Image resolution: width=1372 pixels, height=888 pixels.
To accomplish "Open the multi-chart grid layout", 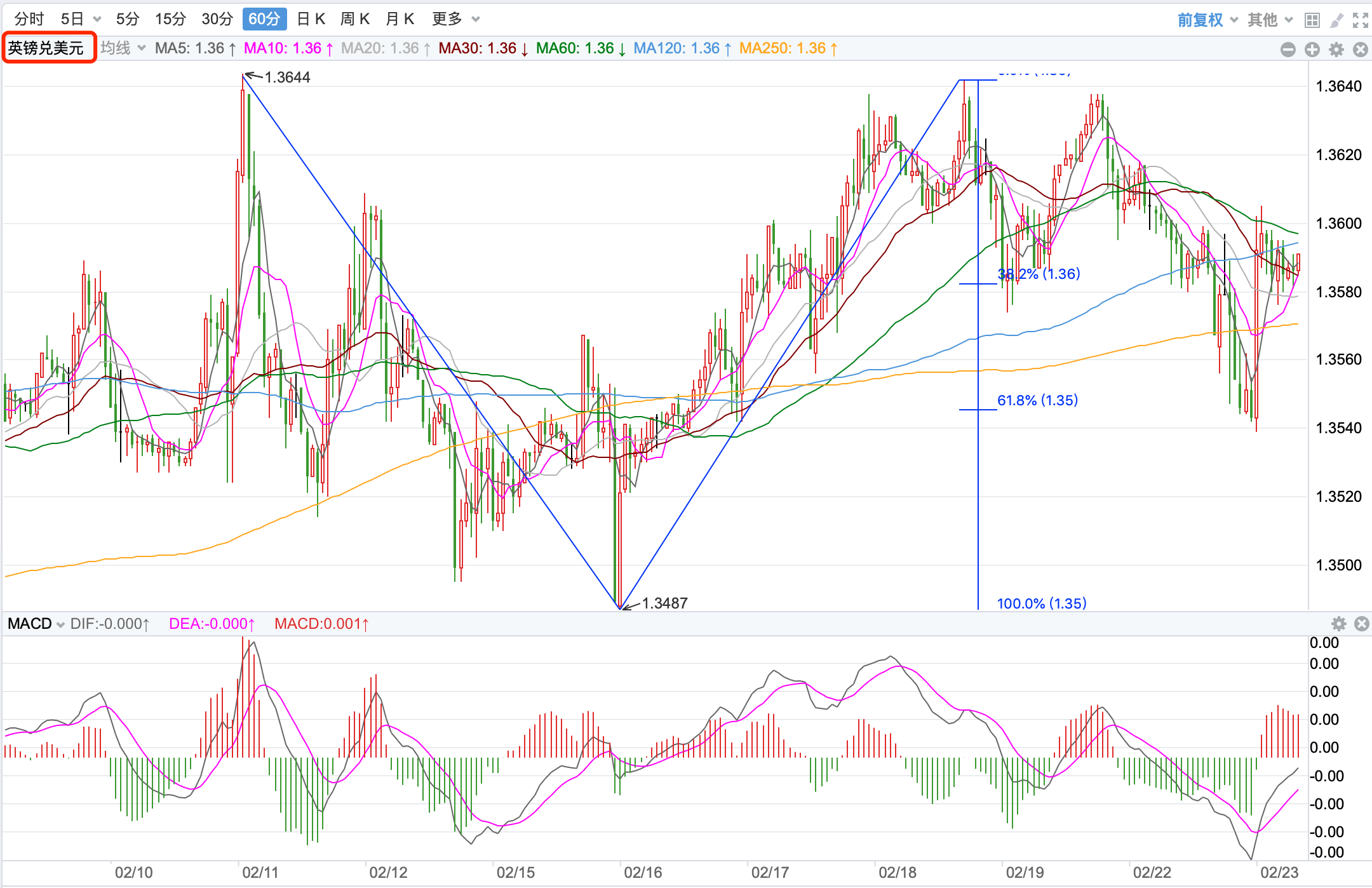I will pos(1312,20).
